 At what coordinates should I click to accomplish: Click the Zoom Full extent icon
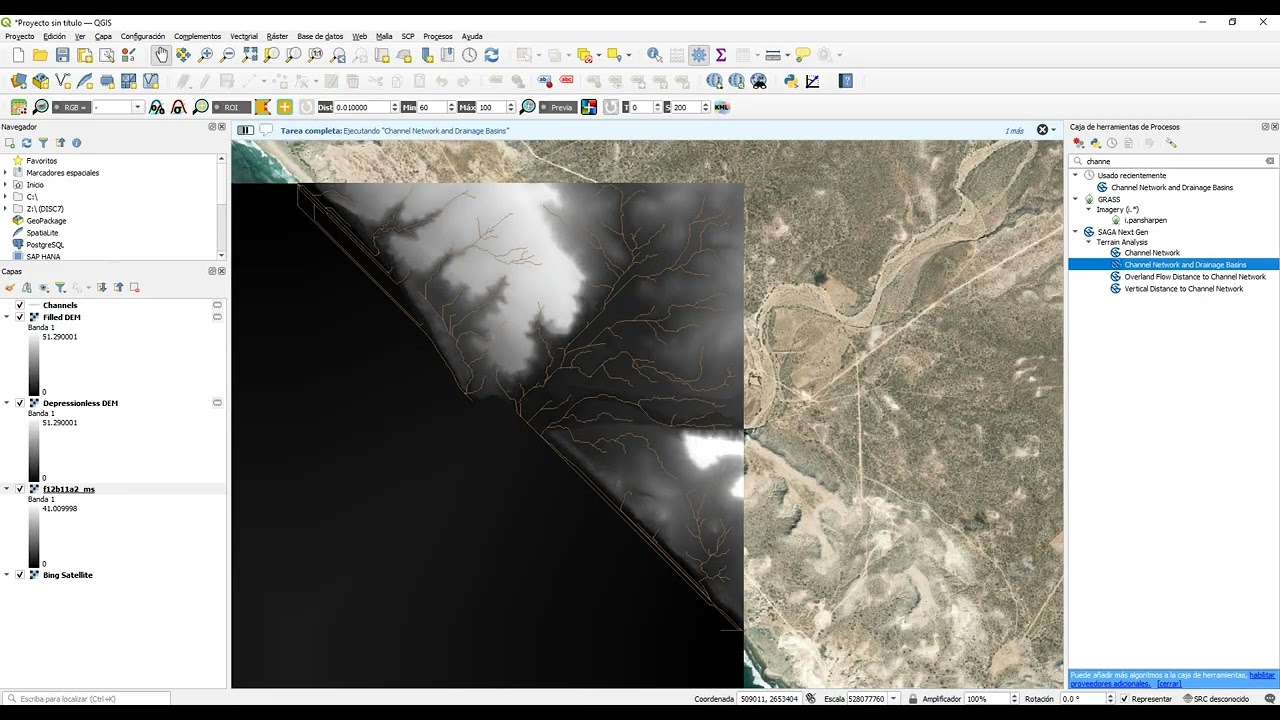(249, 55)
